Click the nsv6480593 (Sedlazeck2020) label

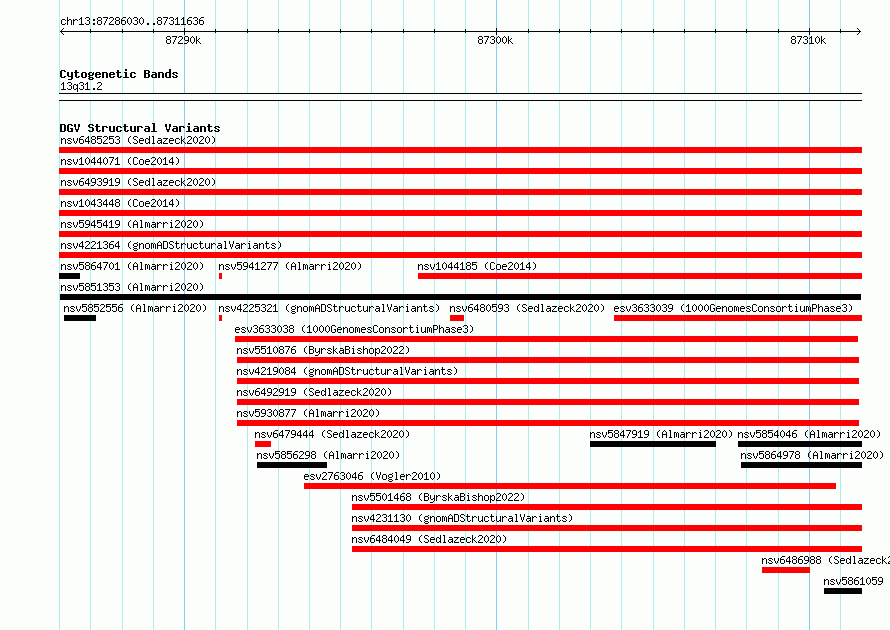coord(527,308)
